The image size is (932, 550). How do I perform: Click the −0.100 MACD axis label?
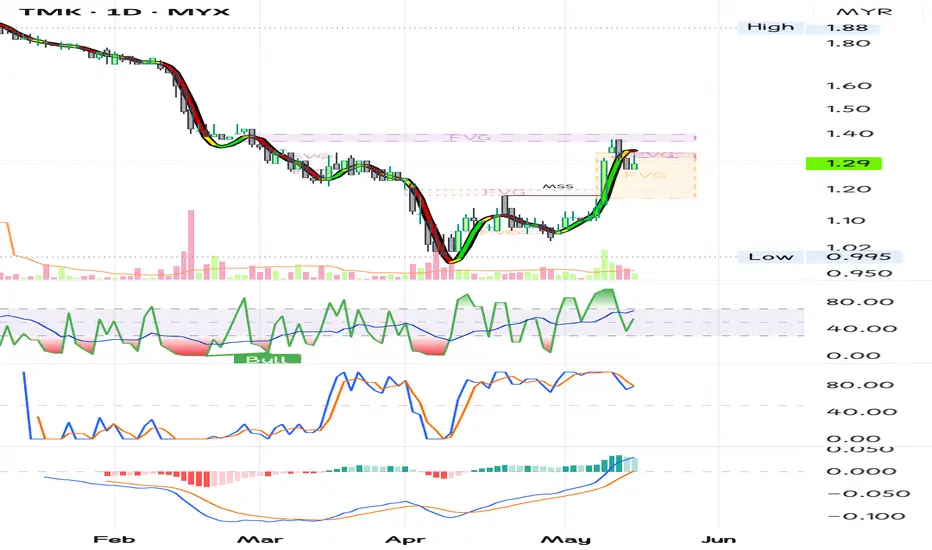(866, 516)
